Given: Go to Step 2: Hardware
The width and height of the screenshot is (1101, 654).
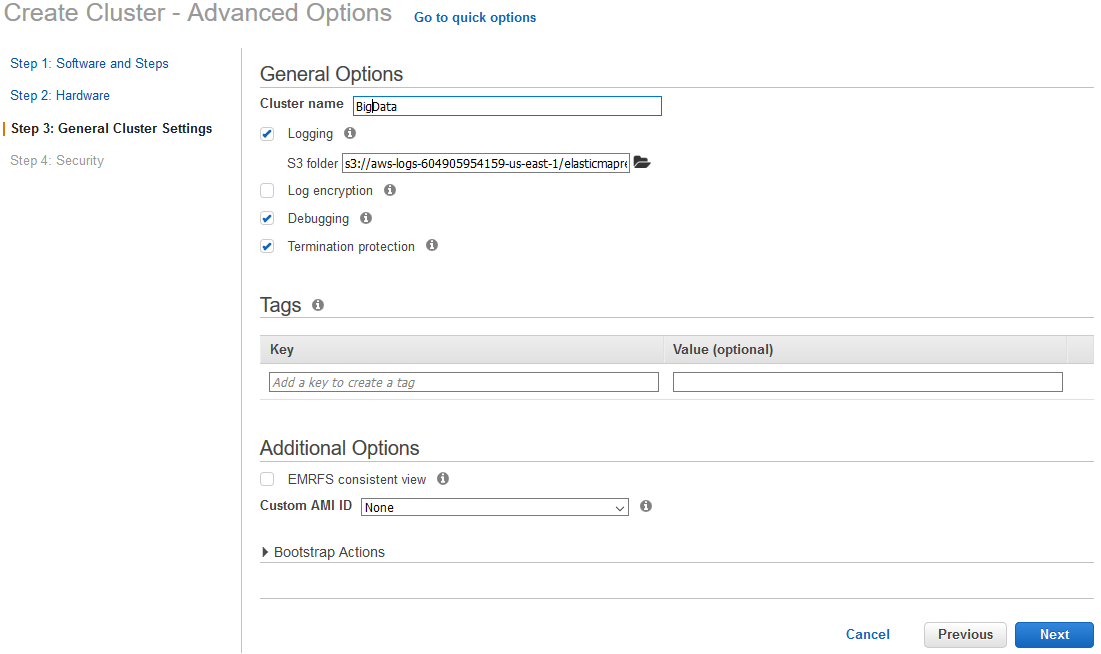Looking at the screenshot, I should point(60,95).
